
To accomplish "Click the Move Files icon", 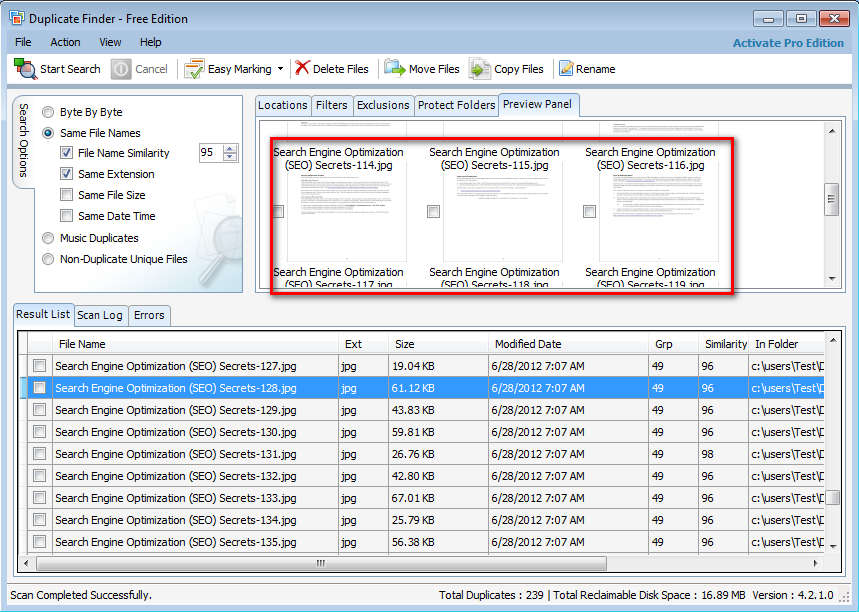I will pyautogui.click(x=395, y=69).
